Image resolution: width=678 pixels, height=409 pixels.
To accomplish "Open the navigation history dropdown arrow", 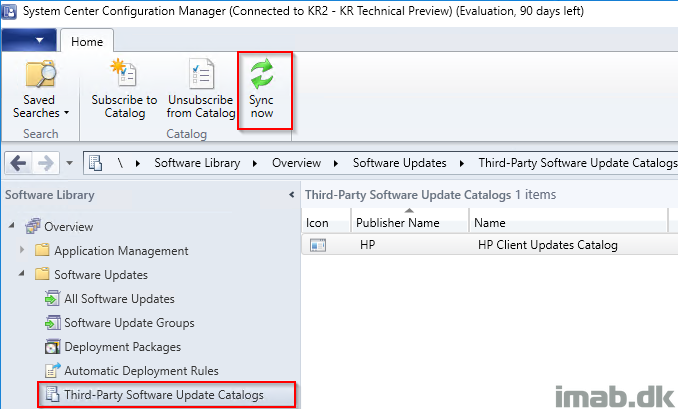I will (69, 163).
